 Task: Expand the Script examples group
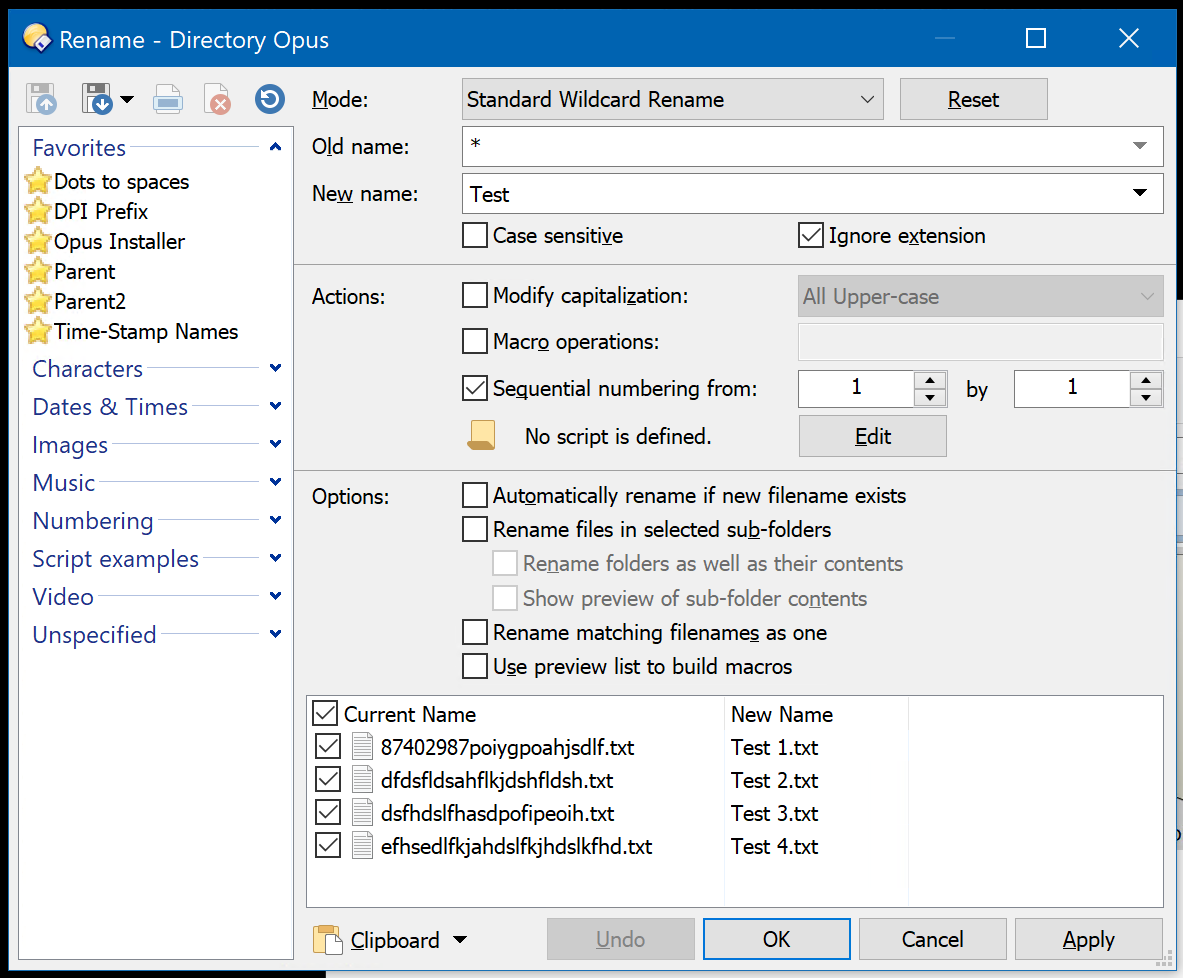275,558
